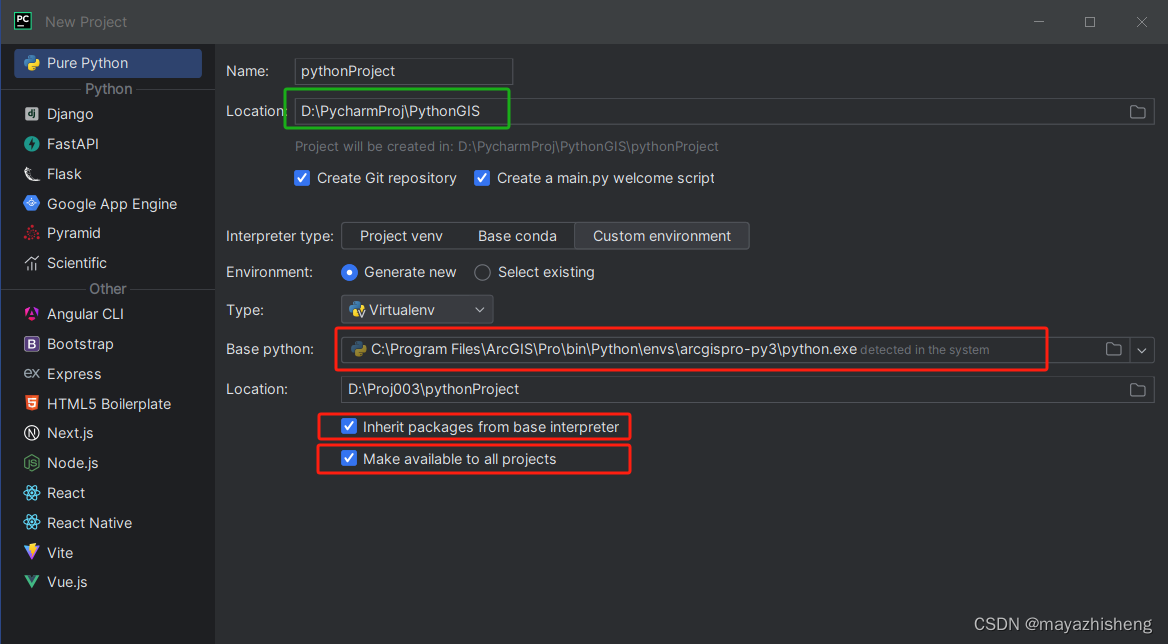The image size is (1168, 644).
Task: Click 'Project will be created in' hint text
Action: point(507,147)
